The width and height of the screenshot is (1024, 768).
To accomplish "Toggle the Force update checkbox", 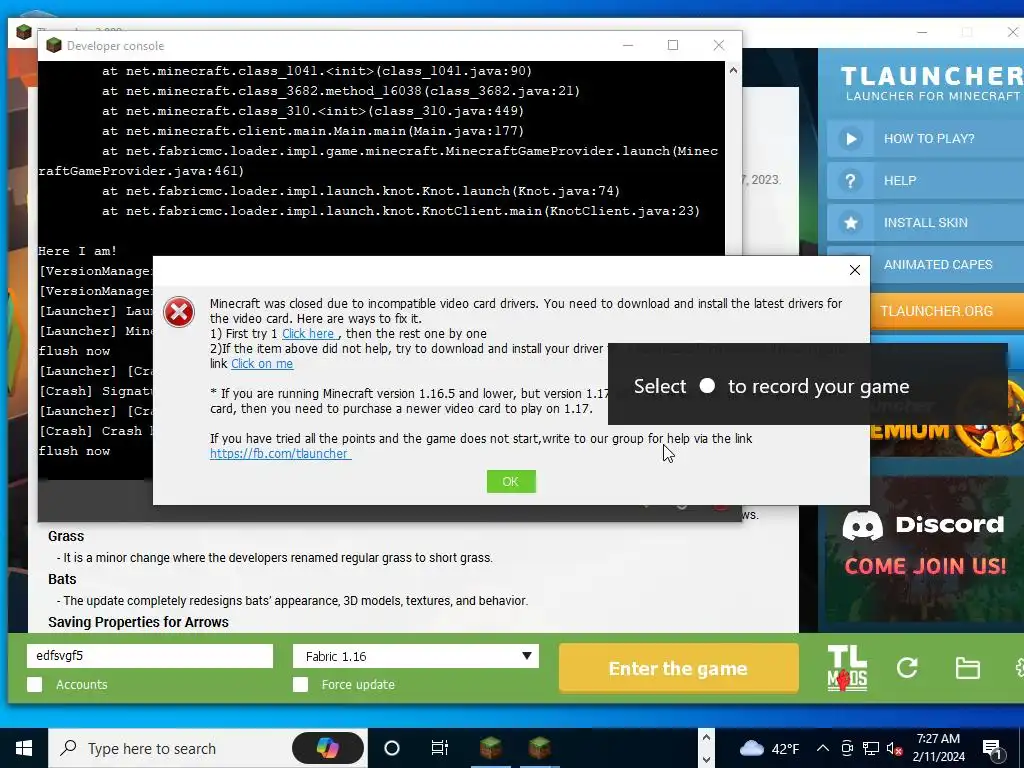I will (300, 684).
